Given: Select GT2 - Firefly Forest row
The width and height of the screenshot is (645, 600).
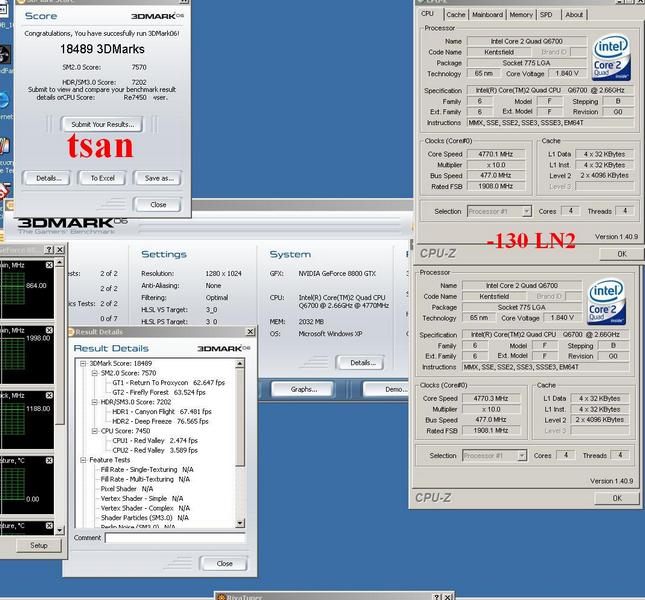Looking at the screenshot, I should [159, 392].
